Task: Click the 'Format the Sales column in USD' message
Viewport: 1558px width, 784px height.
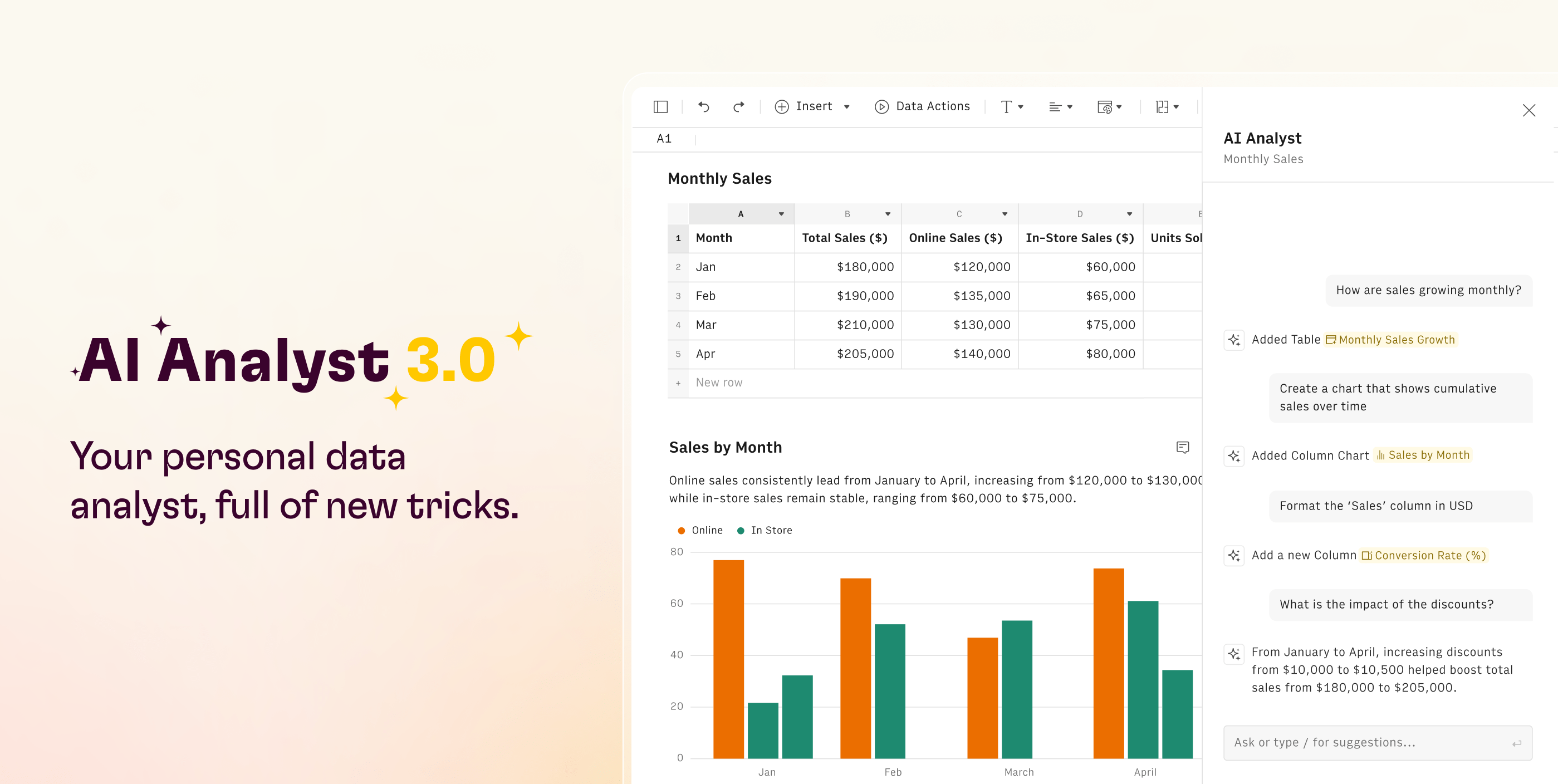Action: [x=1401, y=506]
